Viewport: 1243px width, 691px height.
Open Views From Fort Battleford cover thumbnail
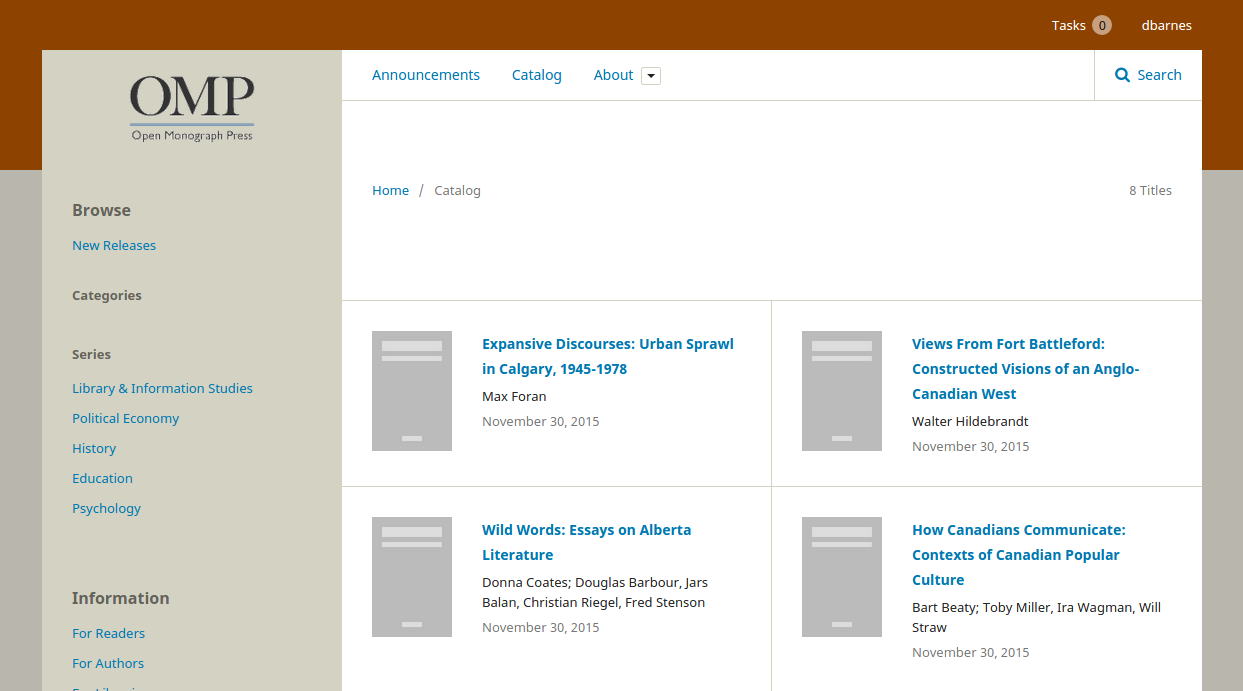(x=842, y=391)
